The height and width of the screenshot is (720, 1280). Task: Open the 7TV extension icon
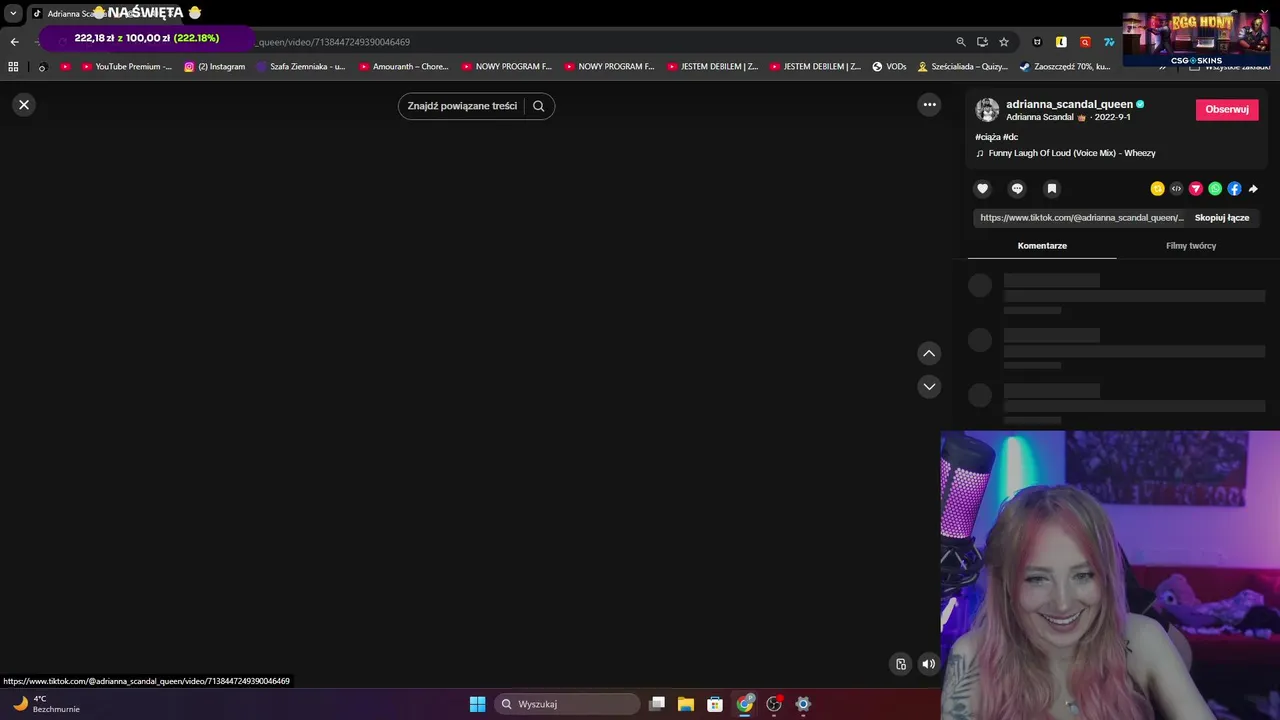pos(1109,42)
